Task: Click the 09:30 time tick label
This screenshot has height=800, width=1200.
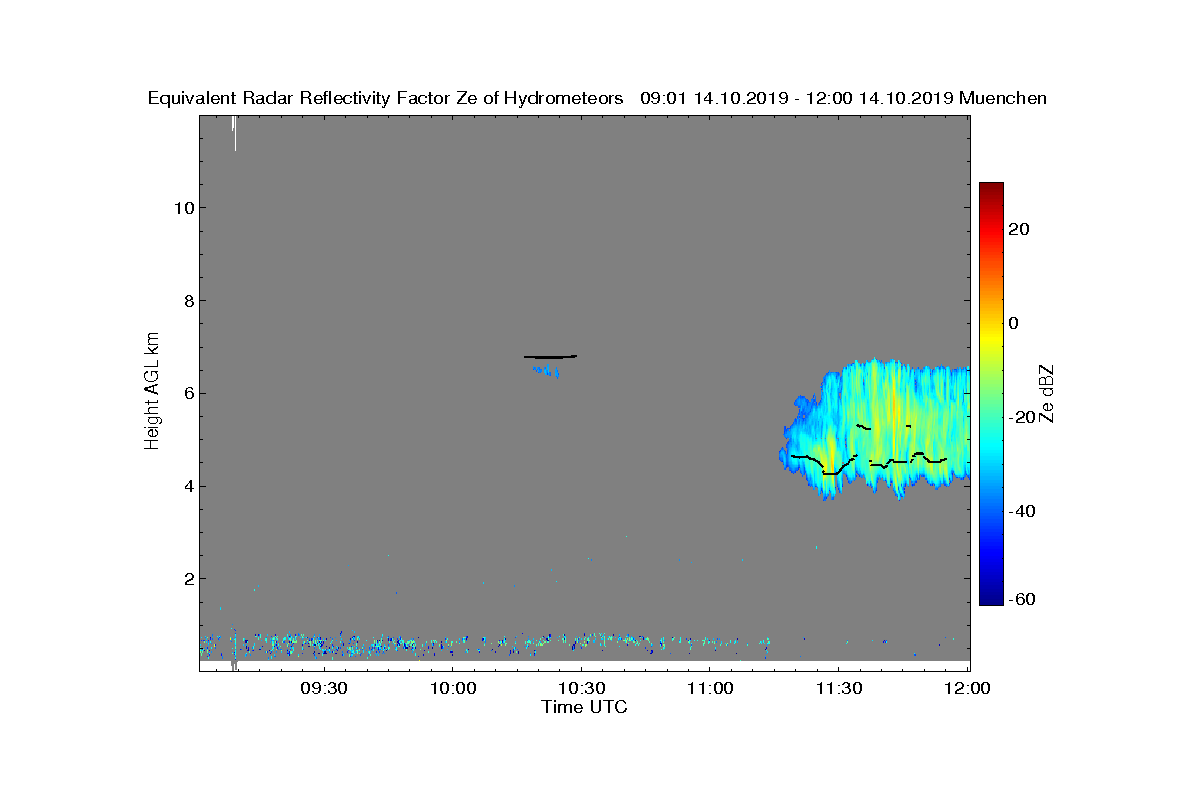Action: tap(324, 688)
